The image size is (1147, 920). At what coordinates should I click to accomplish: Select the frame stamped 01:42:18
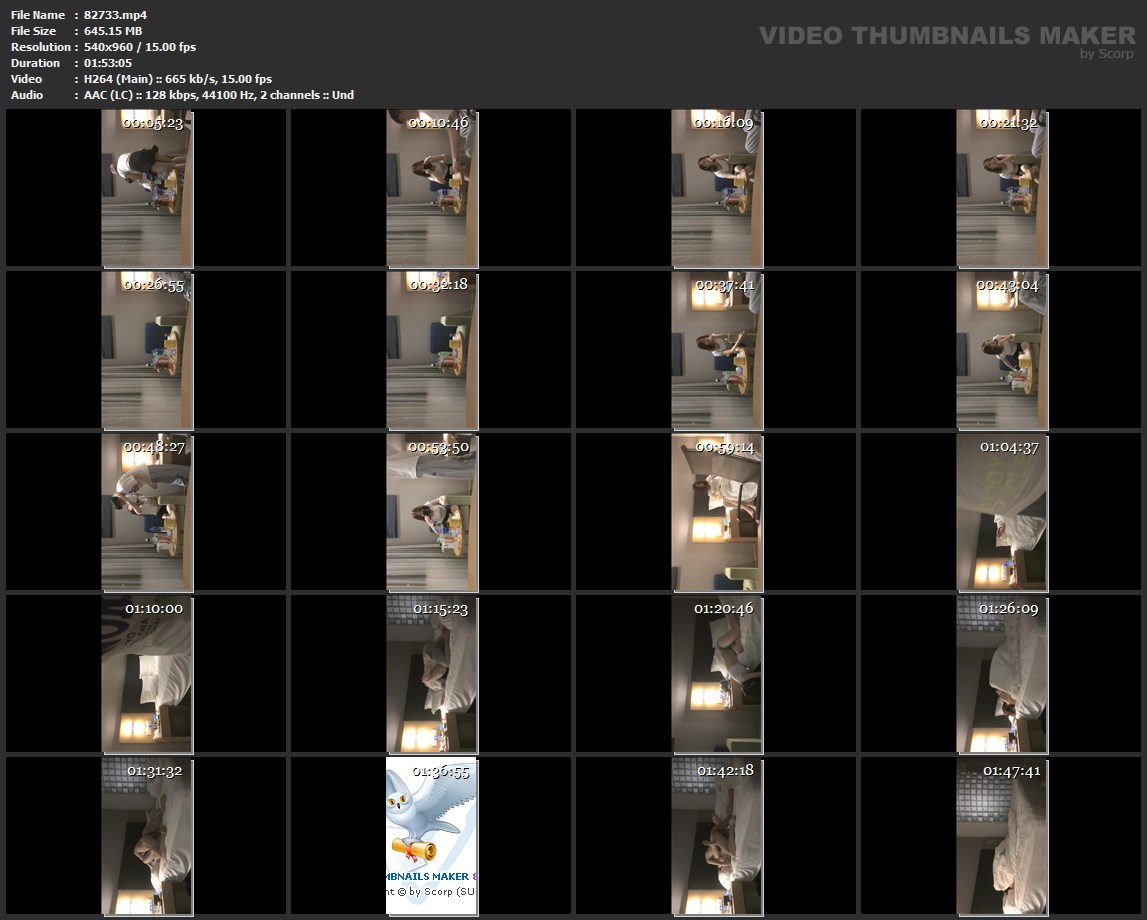pos(716,836)
